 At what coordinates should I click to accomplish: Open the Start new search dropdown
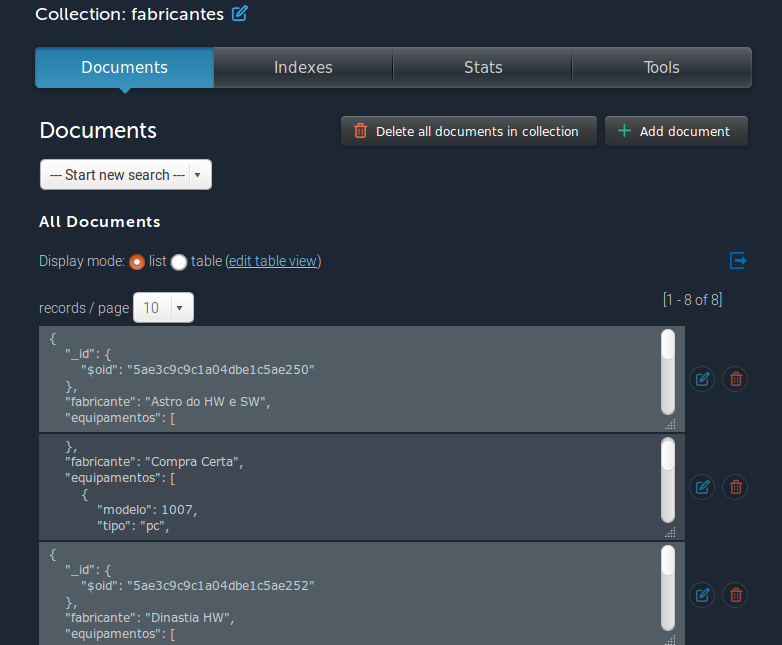click(126, 175)
